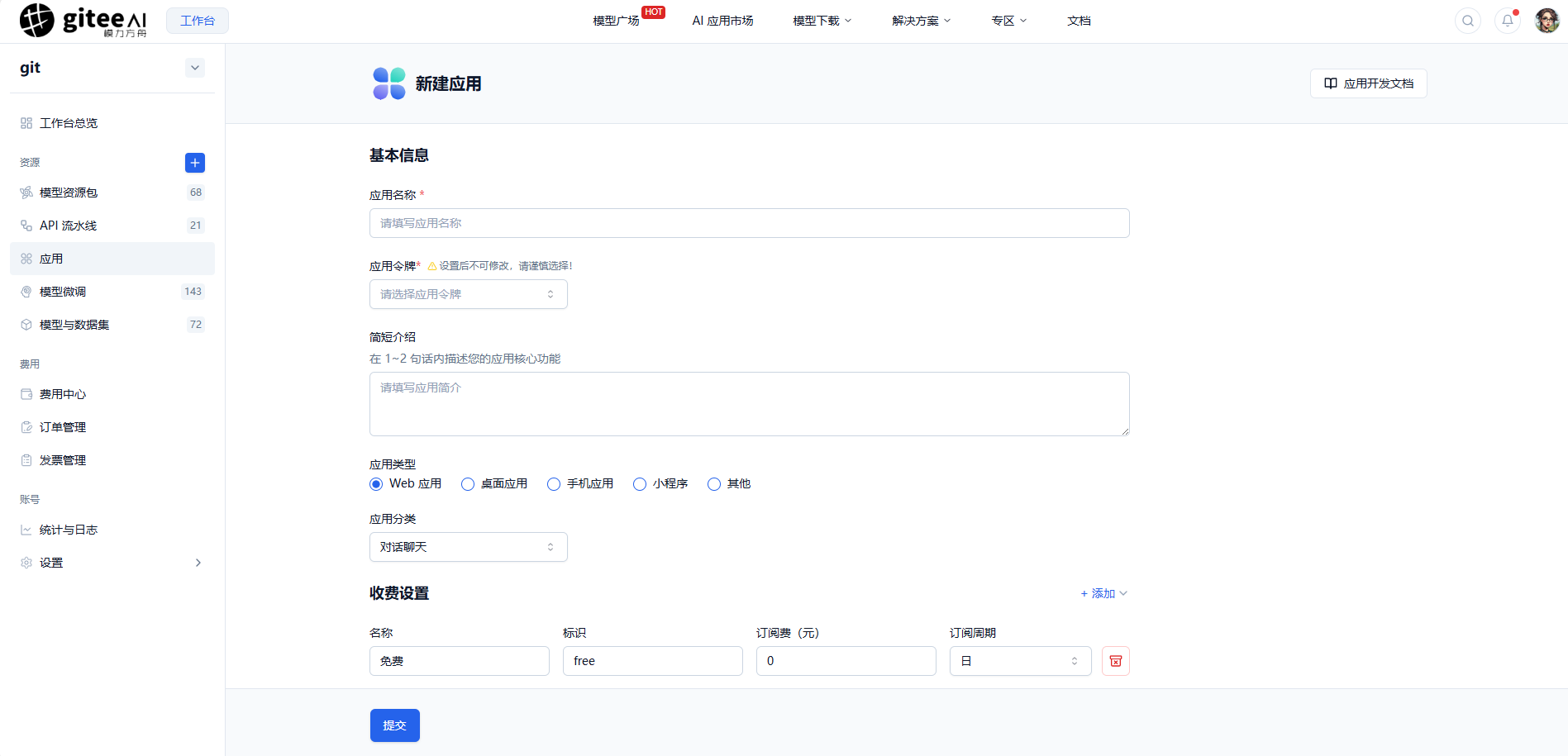Open 文档 in top navigation
Screen dimensions: 1568x756
[x=1079, y=21]
